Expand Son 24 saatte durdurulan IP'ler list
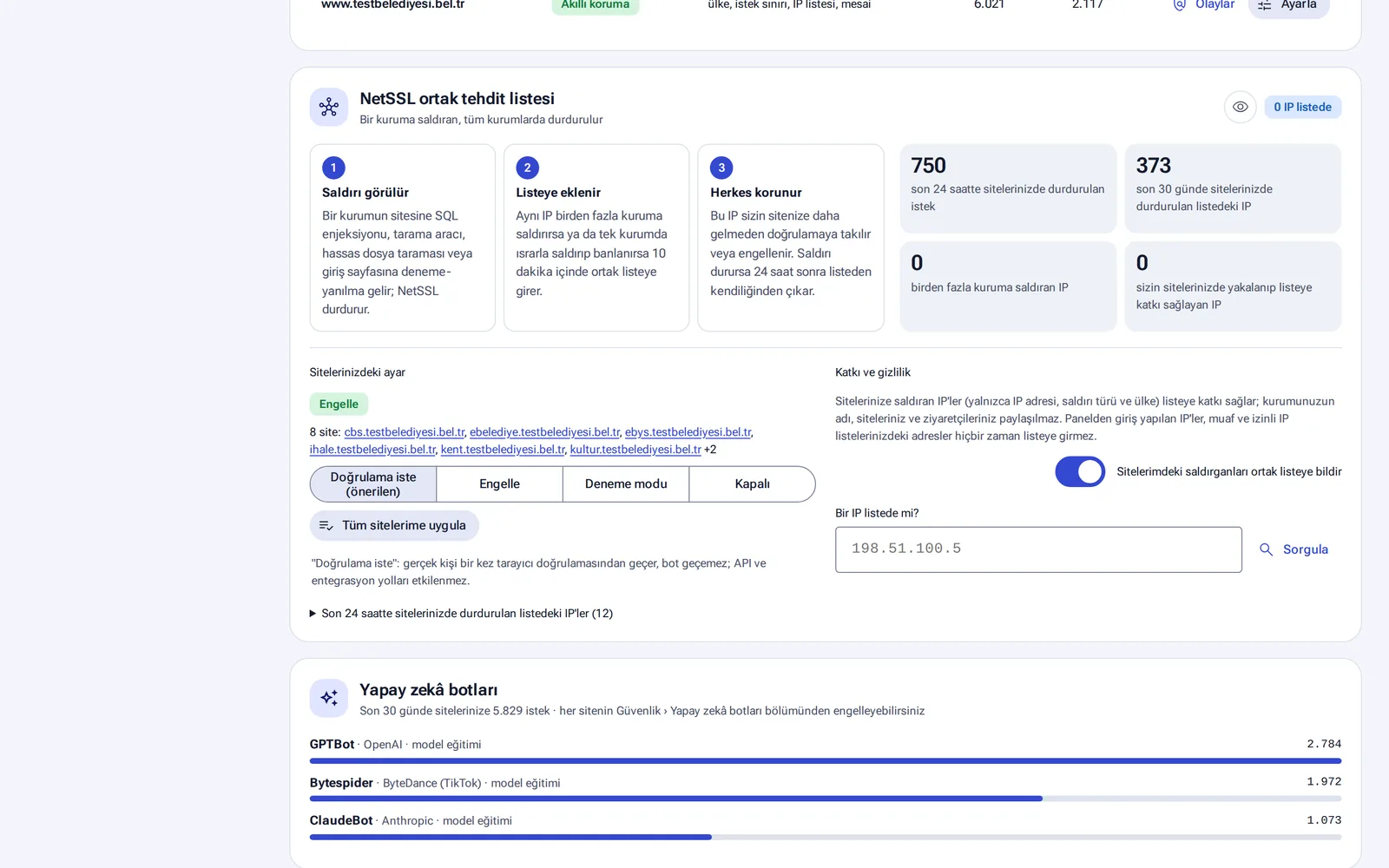The image size is (1389, 868). point(461,613)
